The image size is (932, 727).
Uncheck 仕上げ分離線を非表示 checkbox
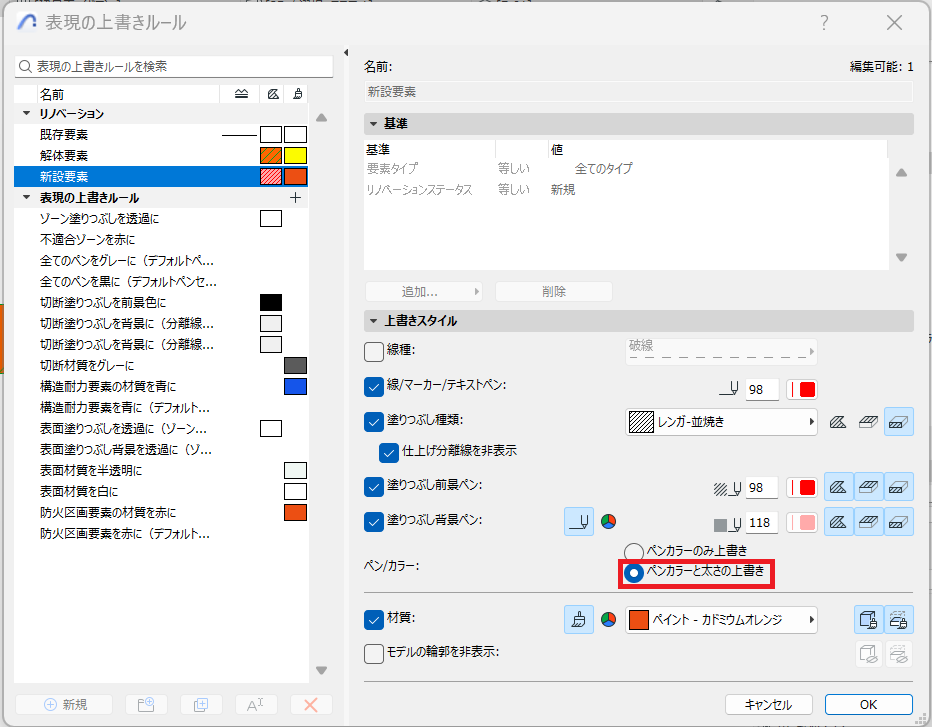[389, 452]
